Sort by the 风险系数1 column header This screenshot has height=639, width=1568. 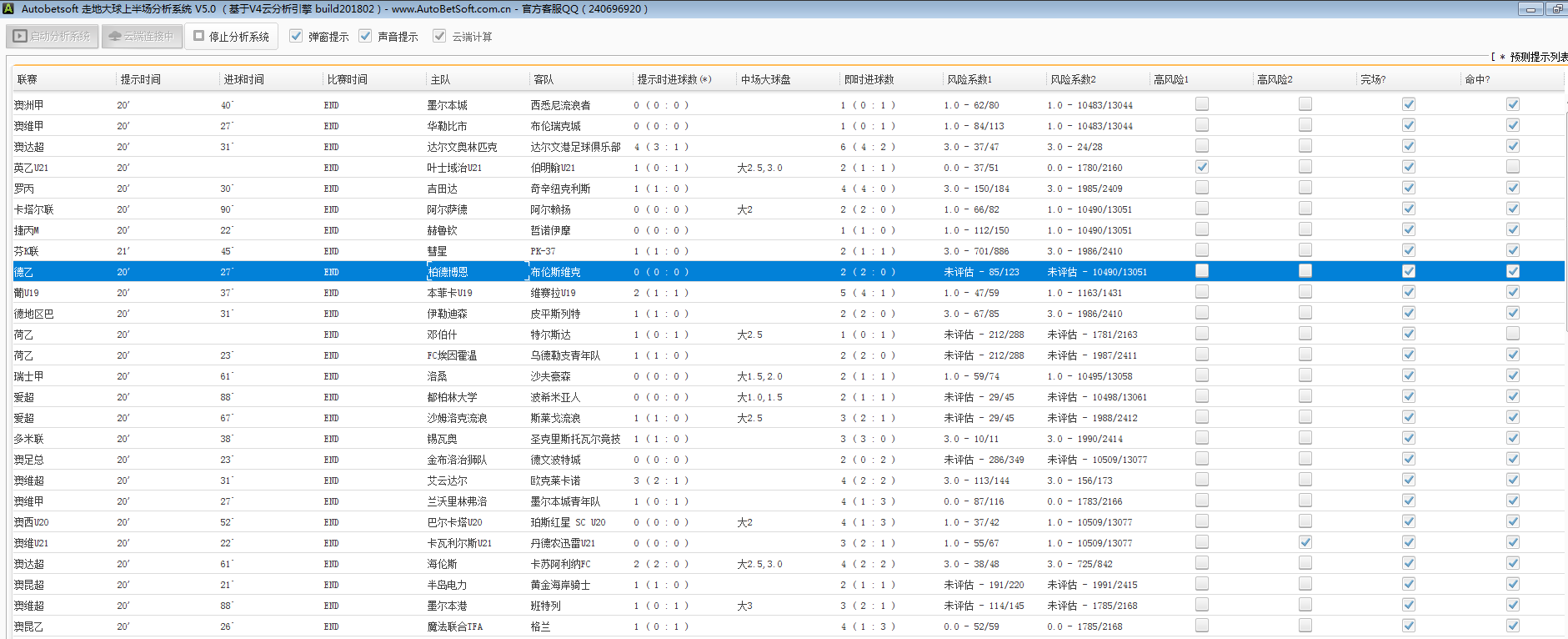969,79
